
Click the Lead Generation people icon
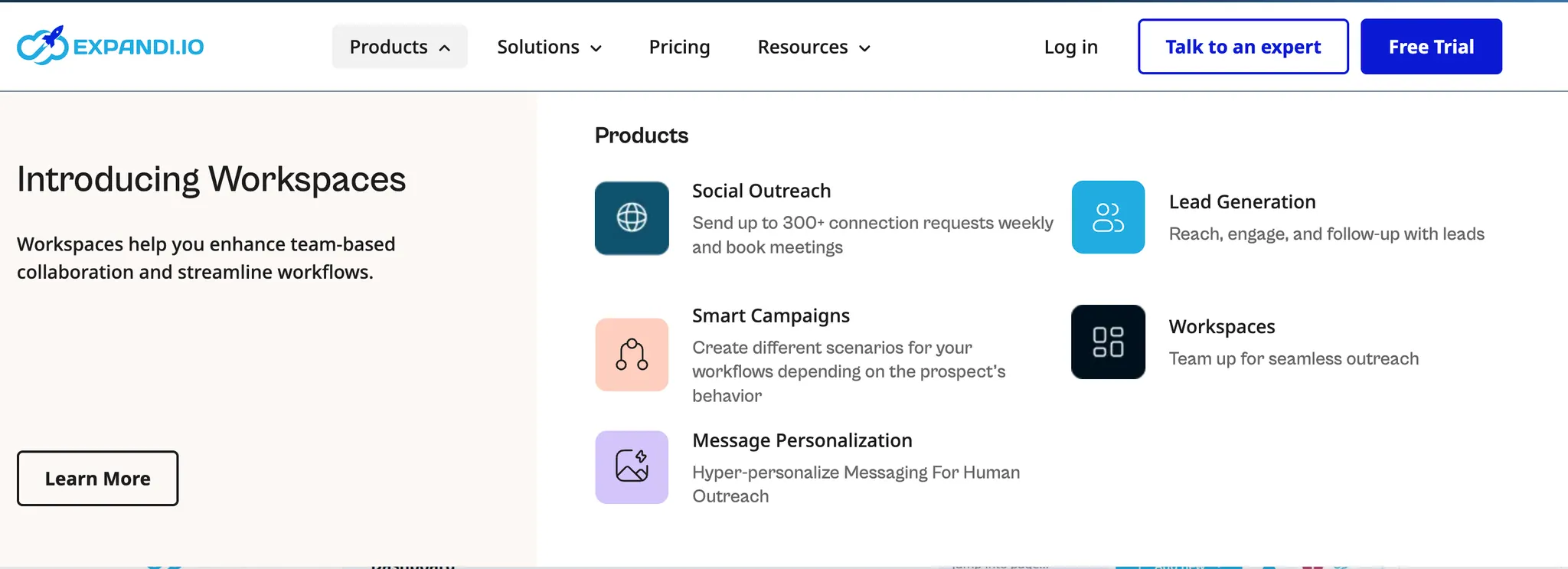pos(1108,217)
